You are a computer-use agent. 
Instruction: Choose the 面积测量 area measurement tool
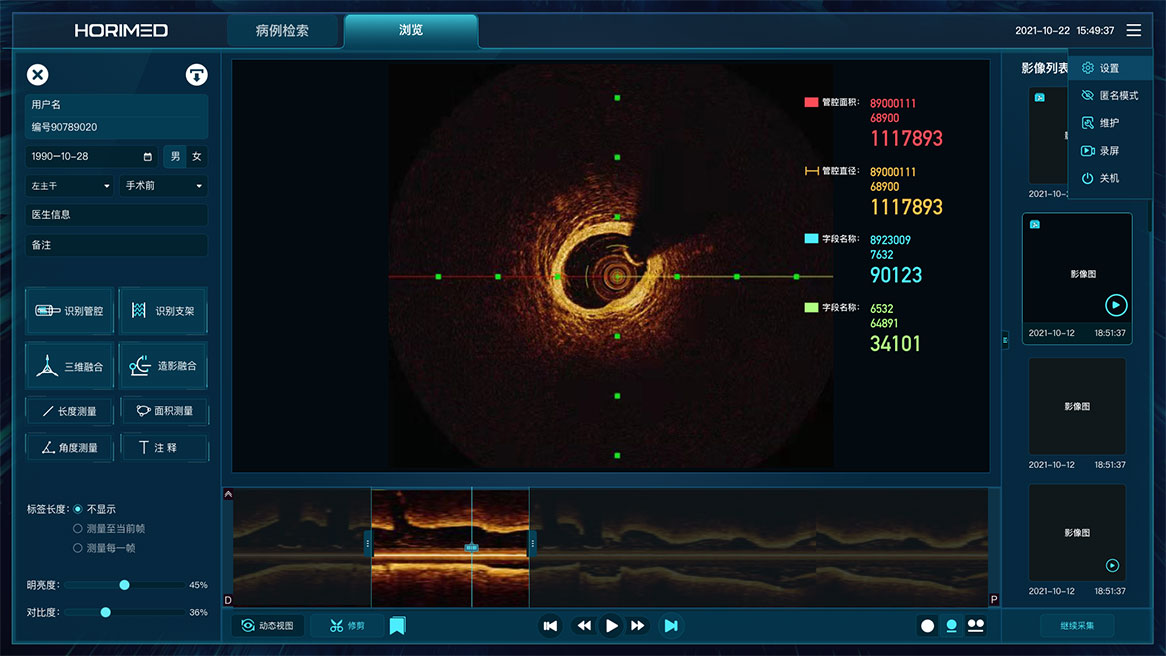point(164,410)
